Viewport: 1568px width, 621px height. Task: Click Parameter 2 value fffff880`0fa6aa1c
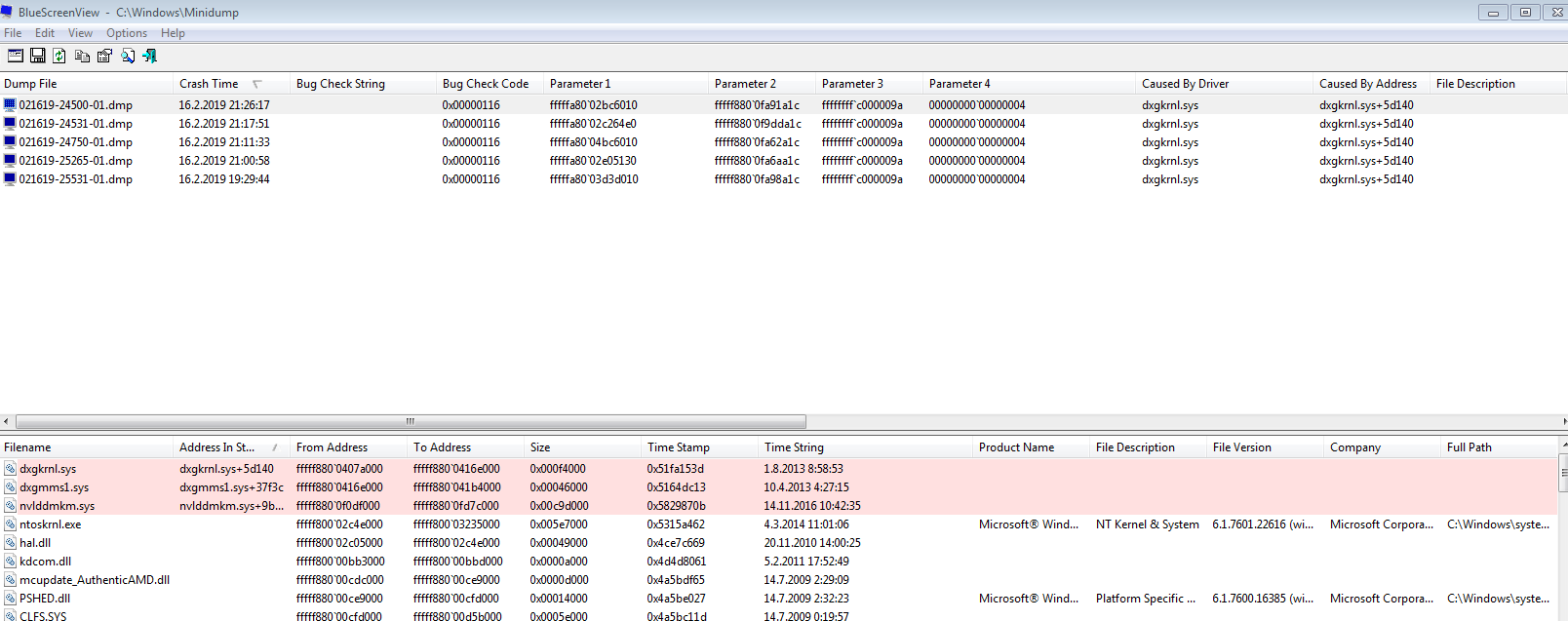[x=757, y=161]
